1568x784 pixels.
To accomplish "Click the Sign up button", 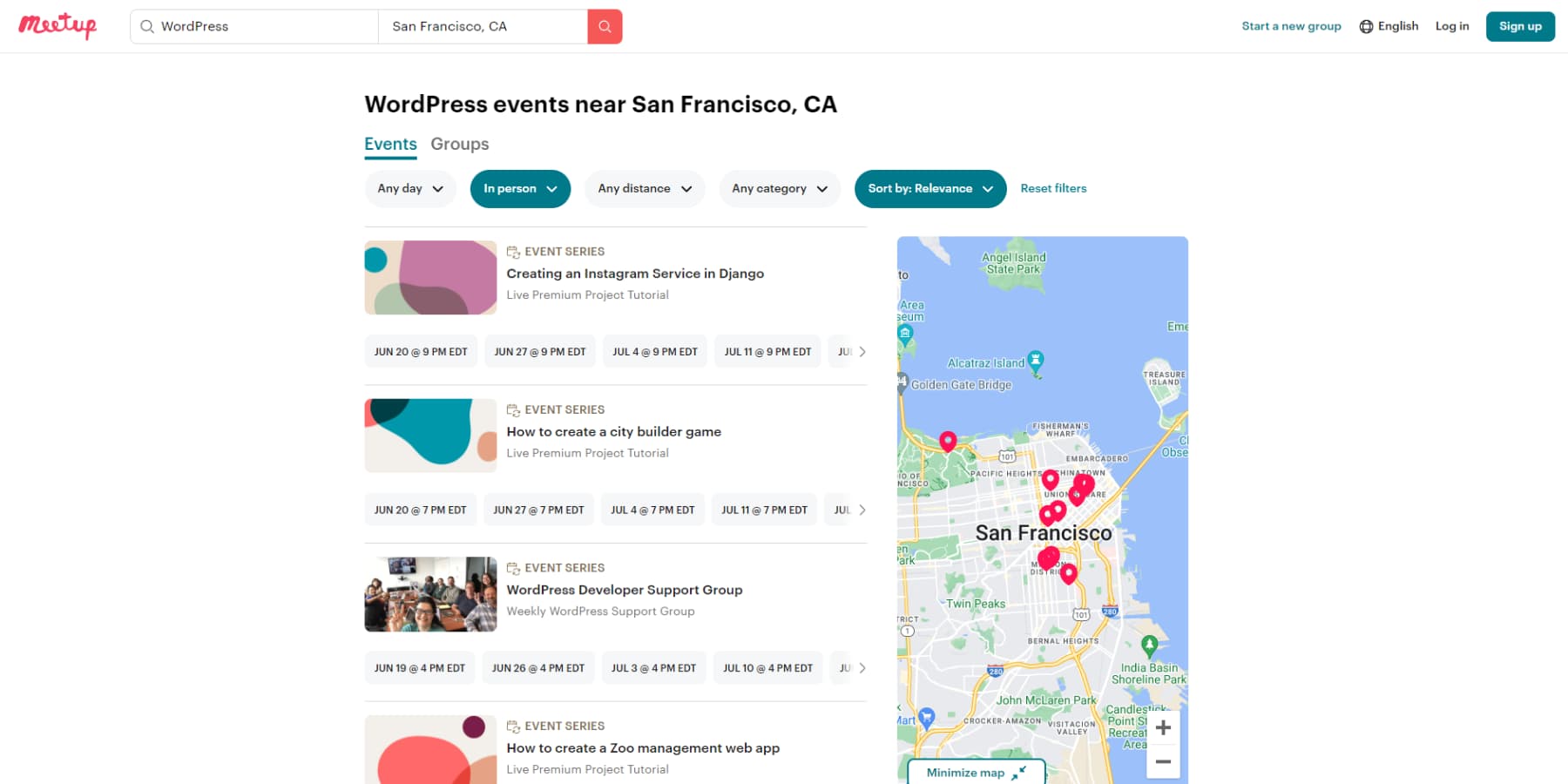I will pyautogui.click(x=1520, y=26).
